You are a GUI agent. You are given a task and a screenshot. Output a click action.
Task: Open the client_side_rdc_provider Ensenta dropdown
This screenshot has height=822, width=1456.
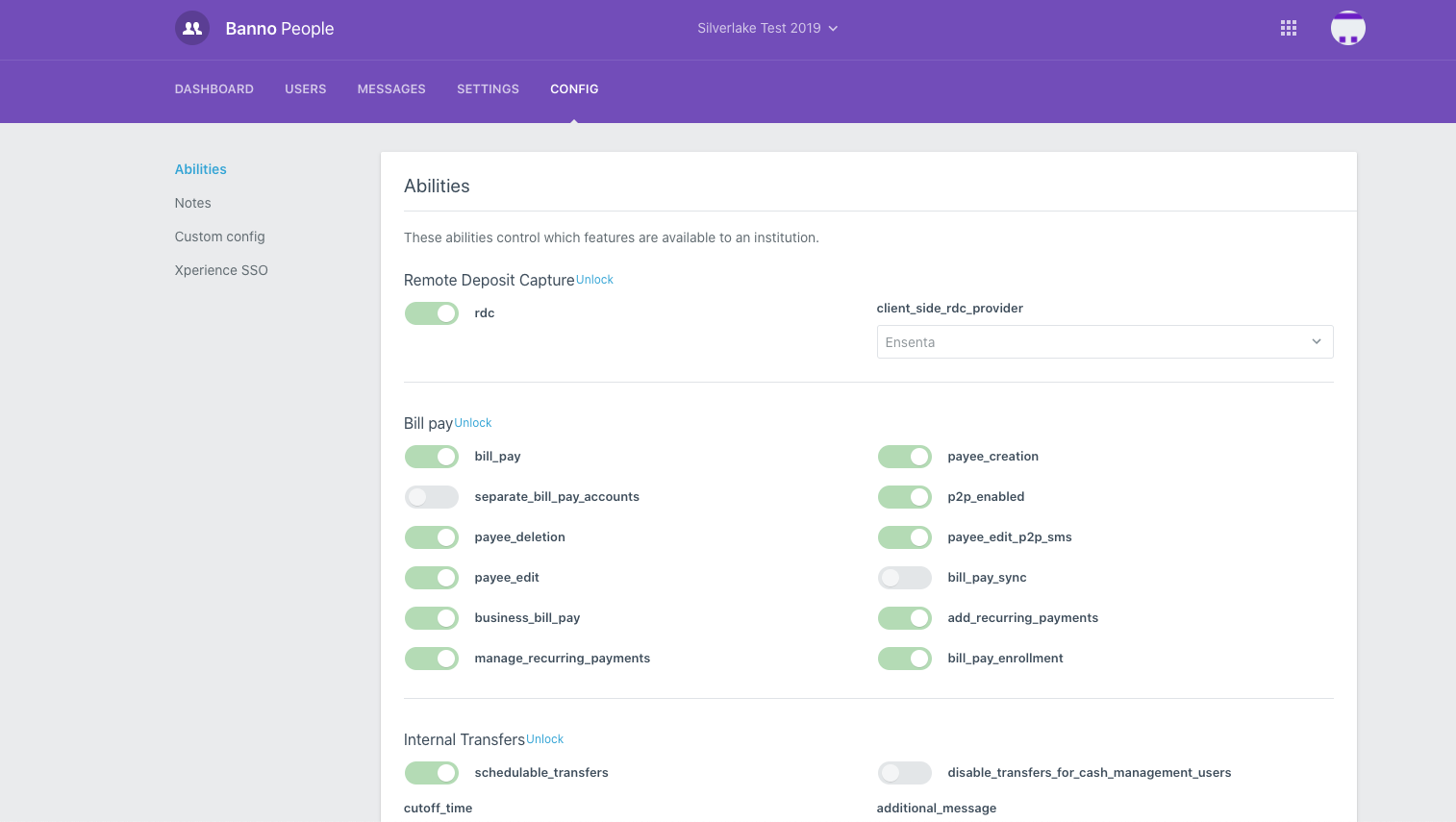pyautogui.click(x=1104, y=342)
